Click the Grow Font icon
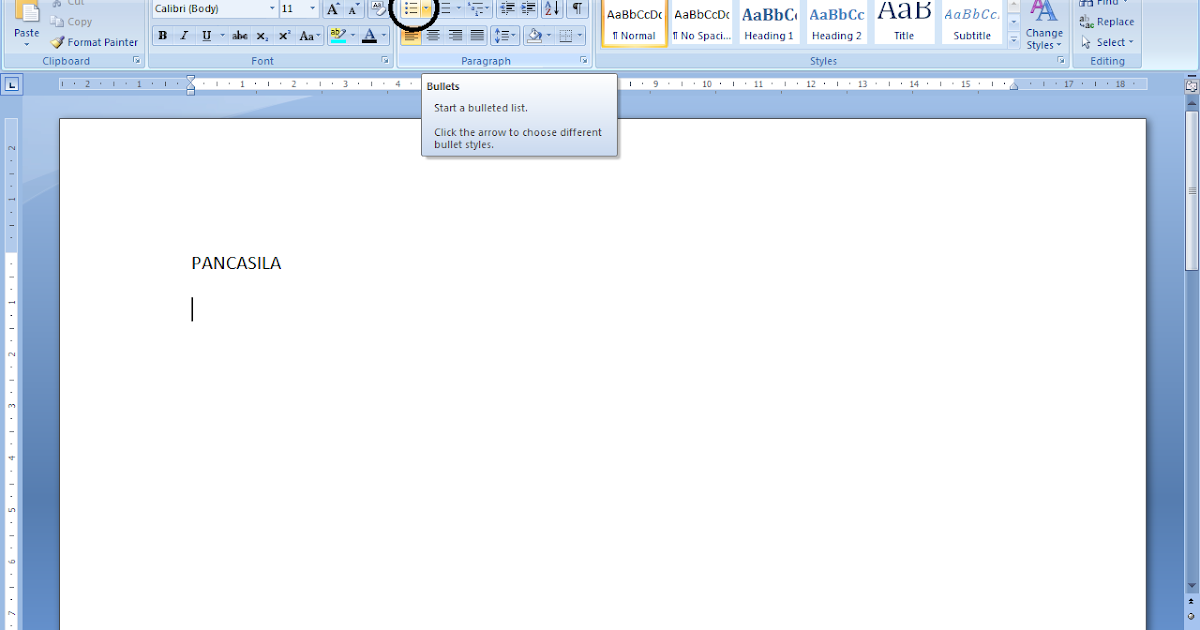This screenshot has width=1200, height=630. pyautogui.click(x=333, y=9)
